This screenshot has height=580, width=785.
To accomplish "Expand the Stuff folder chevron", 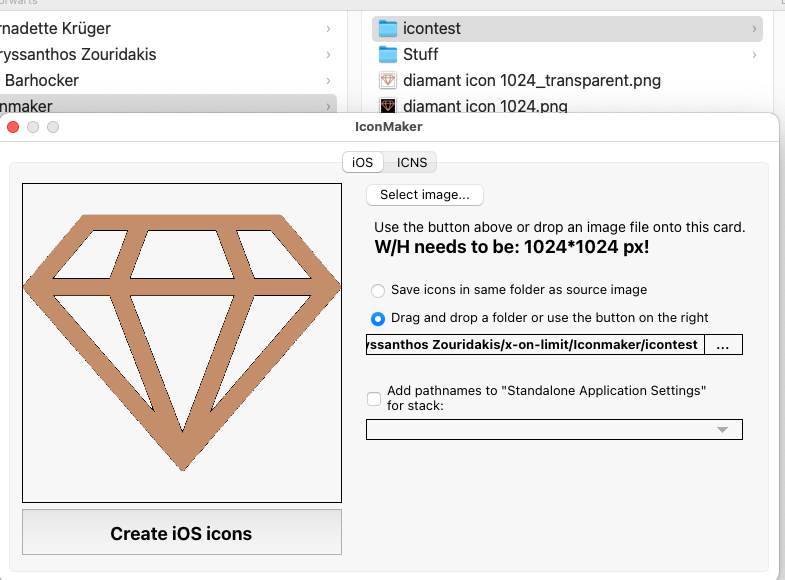I will pos(753,55).
